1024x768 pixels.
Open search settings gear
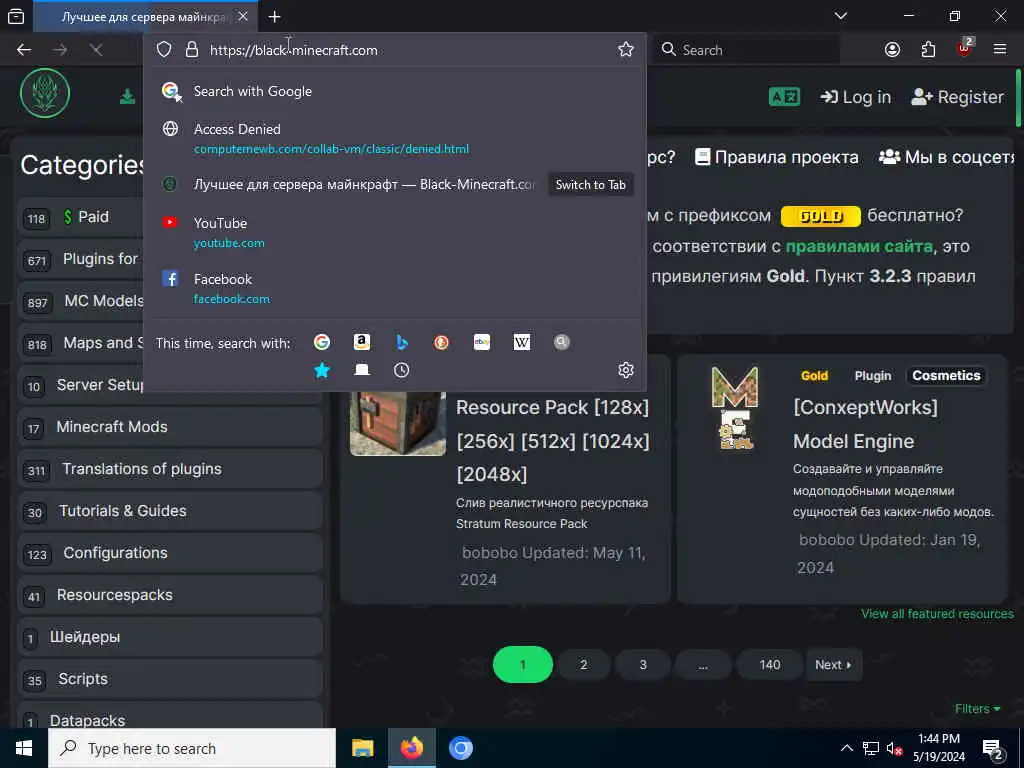click(x=626, y=370)
